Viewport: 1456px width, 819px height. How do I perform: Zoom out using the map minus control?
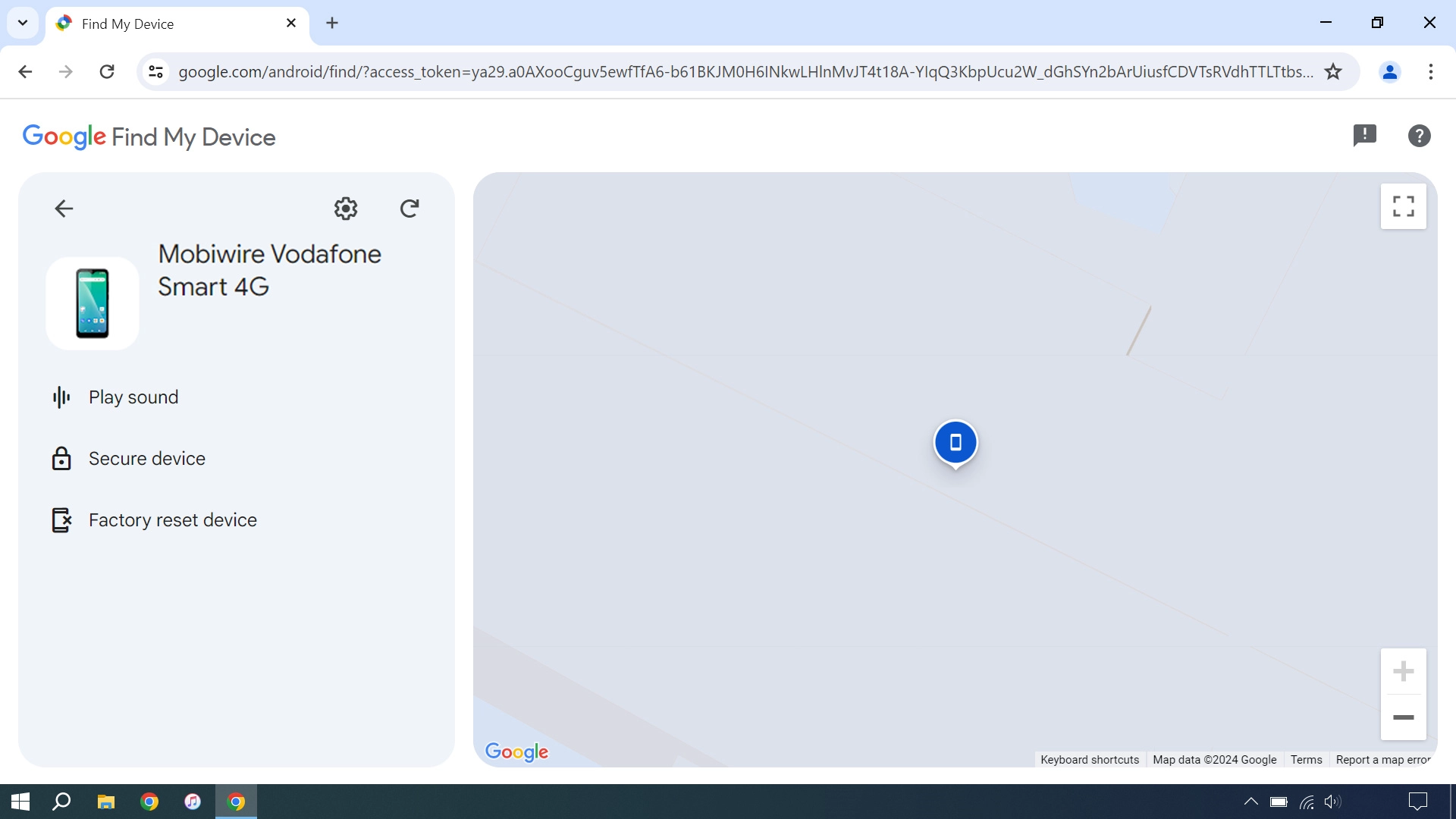pos(1404,717)
